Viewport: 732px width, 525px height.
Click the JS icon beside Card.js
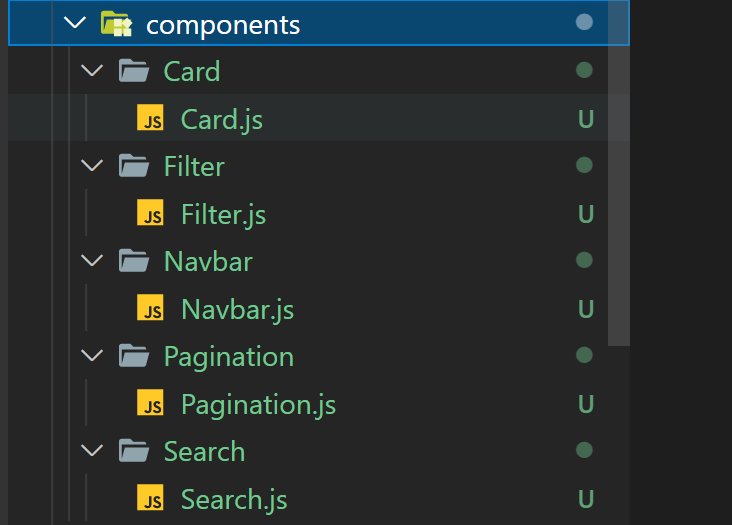tap(150, 118)
